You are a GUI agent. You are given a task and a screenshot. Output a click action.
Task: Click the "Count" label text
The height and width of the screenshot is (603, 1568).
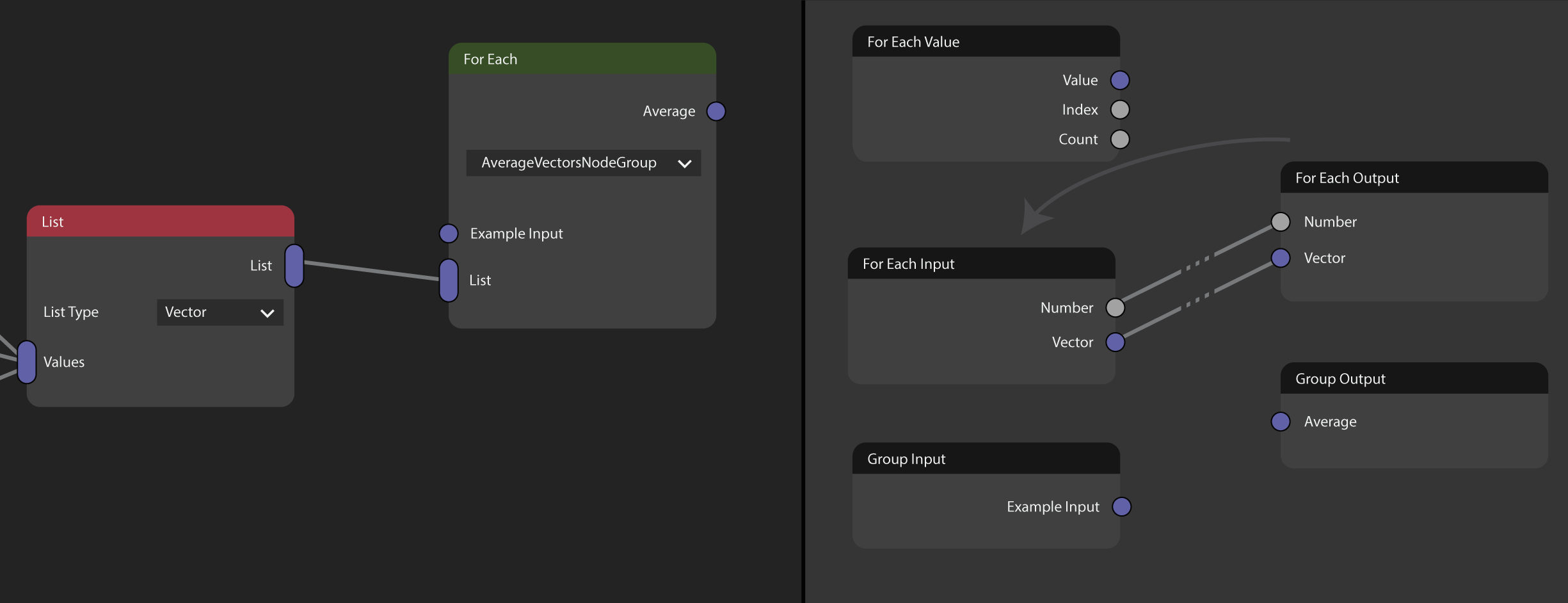click(x=1078, y=139)
